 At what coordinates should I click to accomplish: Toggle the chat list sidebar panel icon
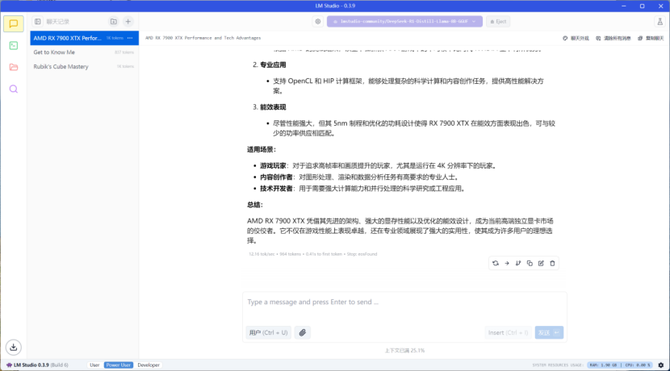(38, 21)
